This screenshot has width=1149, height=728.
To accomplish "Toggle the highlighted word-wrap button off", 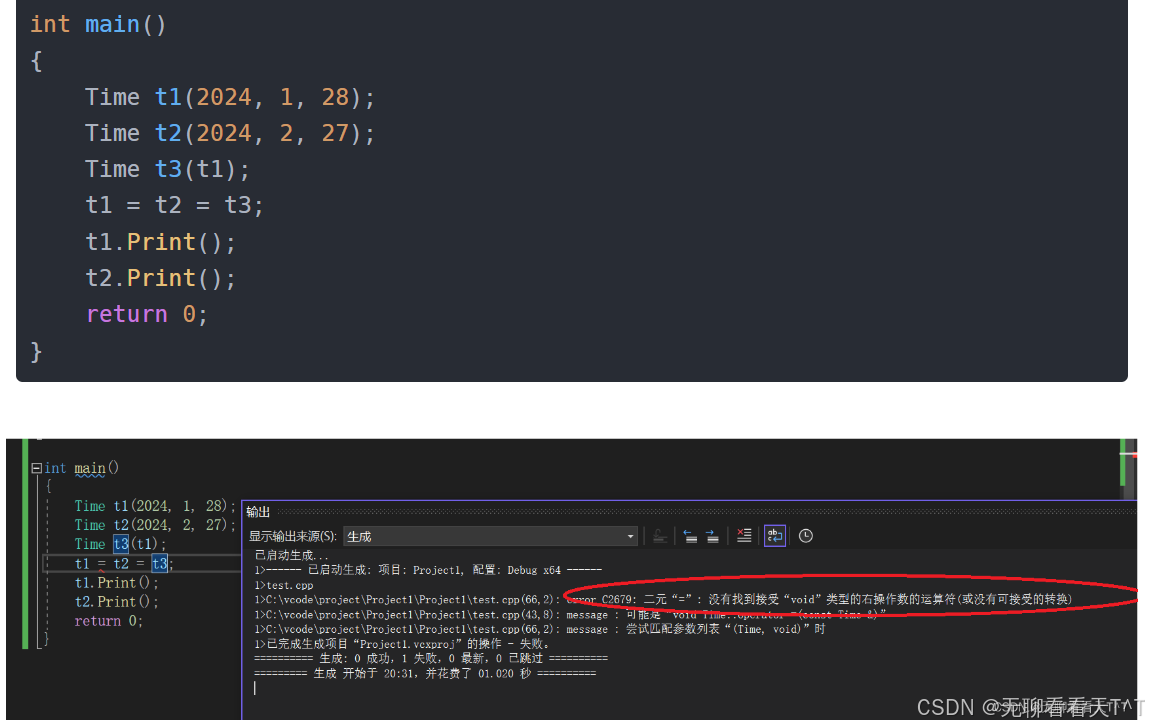I will (774, 535).
